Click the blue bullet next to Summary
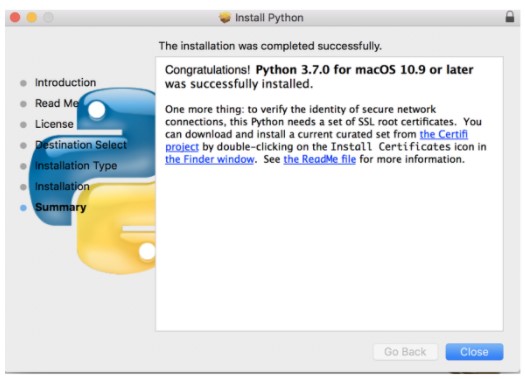525x379 pixels. click(x=23, y=208)
